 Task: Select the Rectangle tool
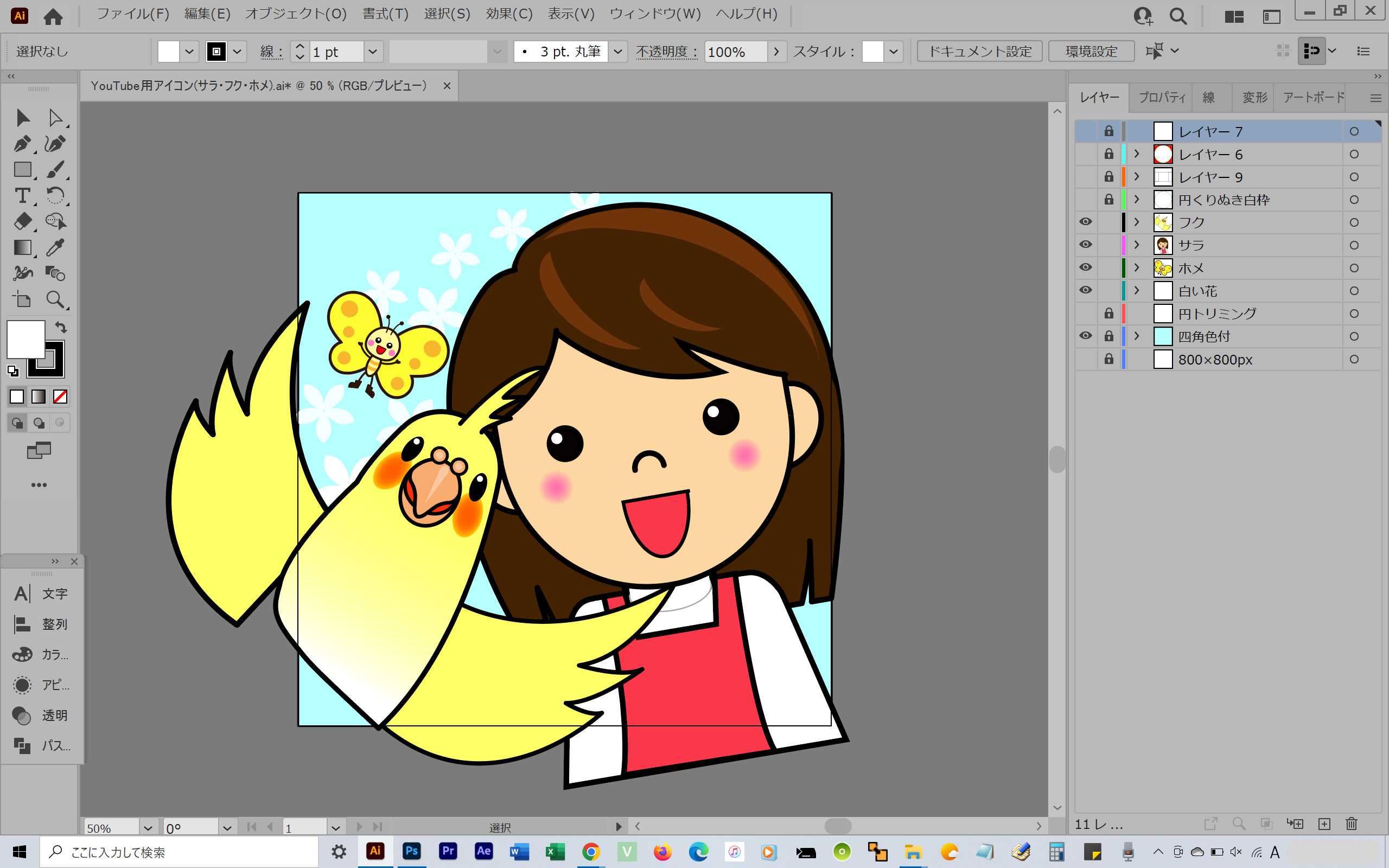click(x=22, y=169)
